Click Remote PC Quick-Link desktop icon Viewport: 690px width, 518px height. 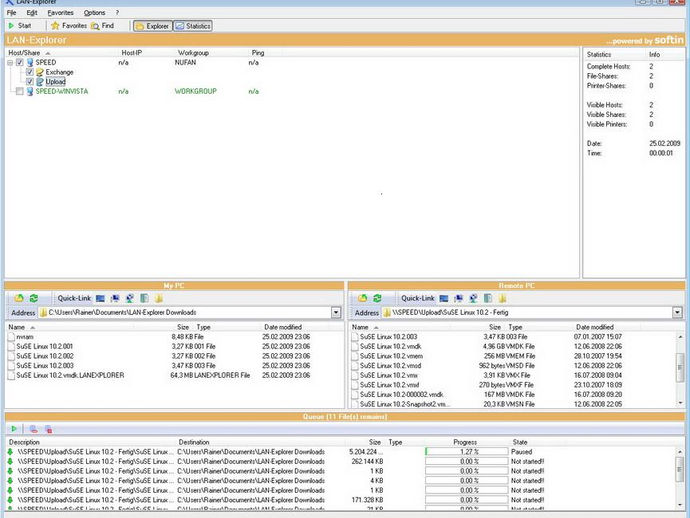point(444,298)
